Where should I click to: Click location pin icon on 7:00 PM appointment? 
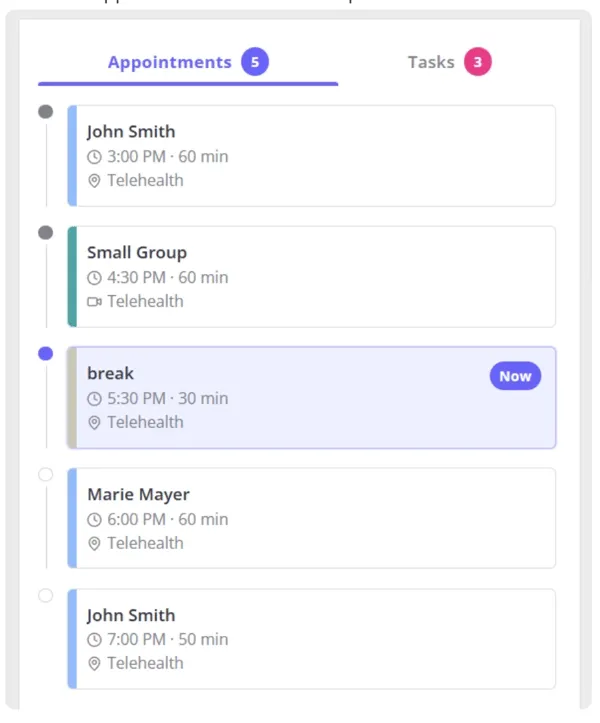tap(94, 664)
